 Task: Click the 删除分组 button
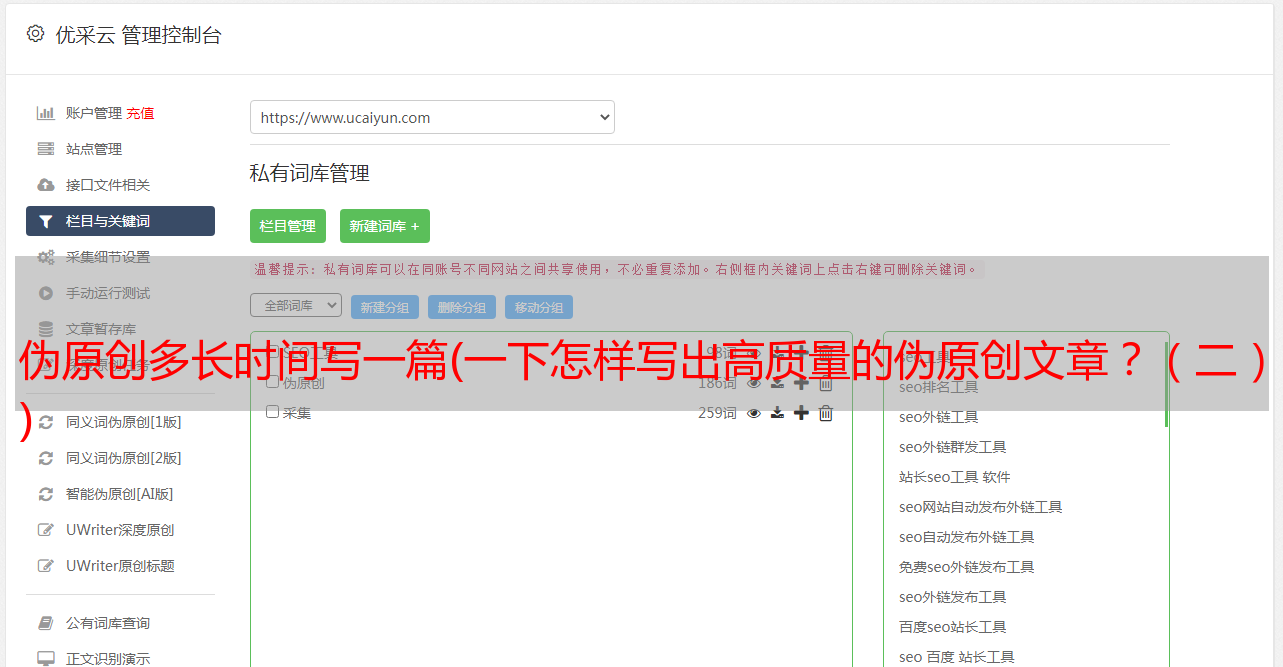point(462,307)
